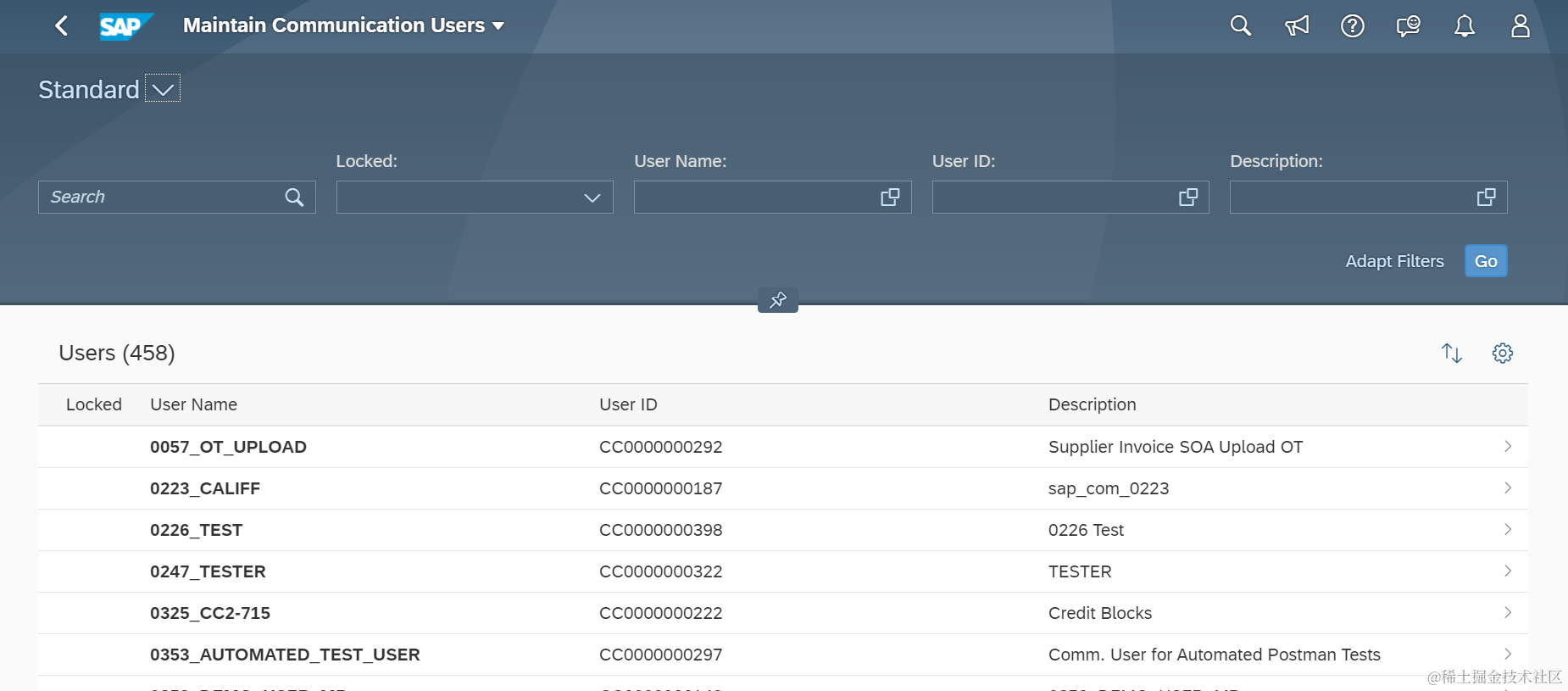Image resolution: width=1568 pixels, height=691 pixels.
Task: Open the Standard variant dropdown
Action: pos(163,89)
